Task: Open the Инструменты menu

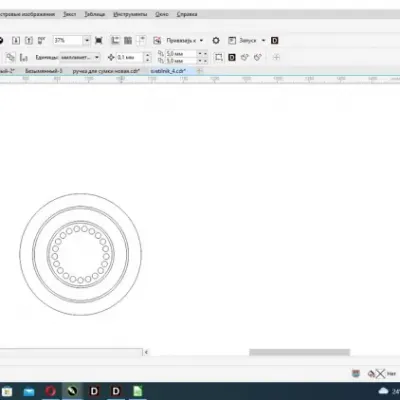Action: coord(130,14)
